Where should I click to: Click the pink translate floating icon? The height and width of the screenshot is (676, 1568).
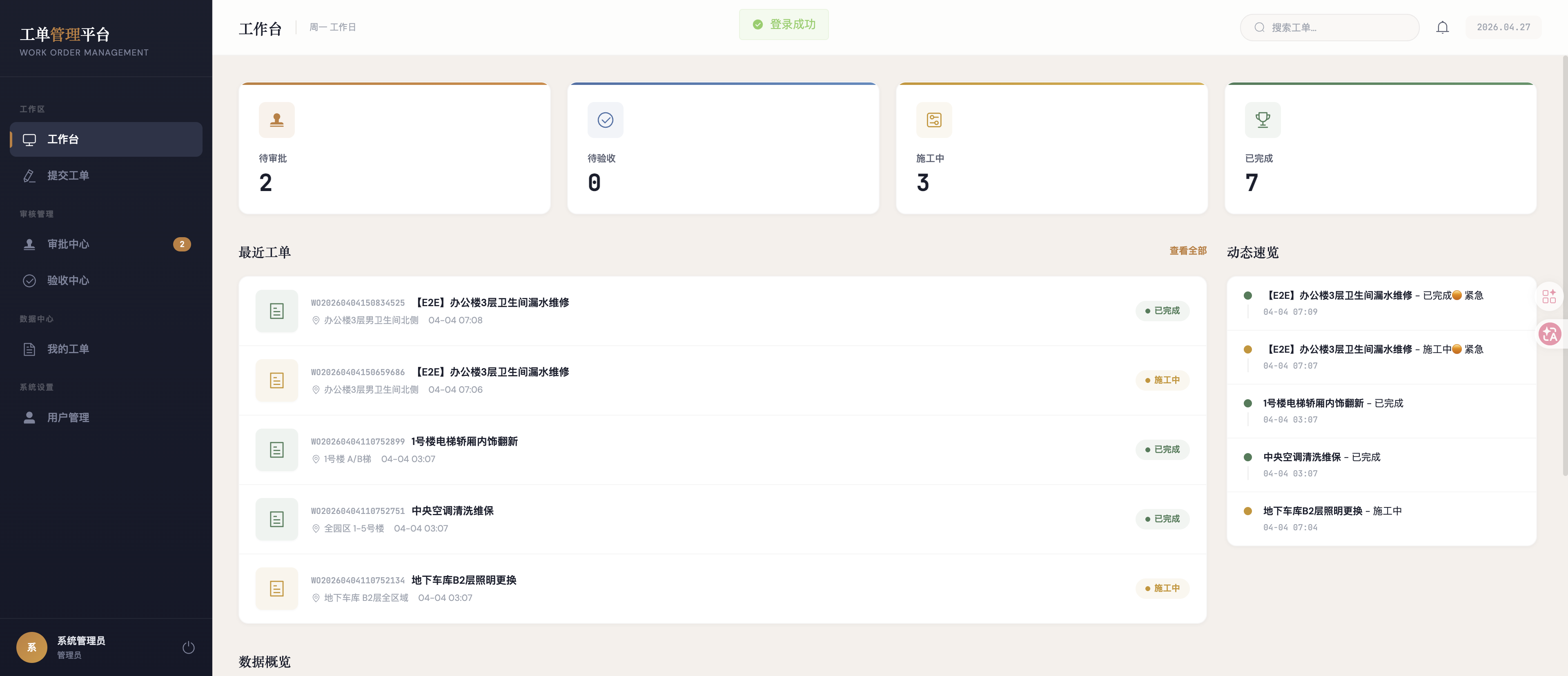tap(1550, 334)
